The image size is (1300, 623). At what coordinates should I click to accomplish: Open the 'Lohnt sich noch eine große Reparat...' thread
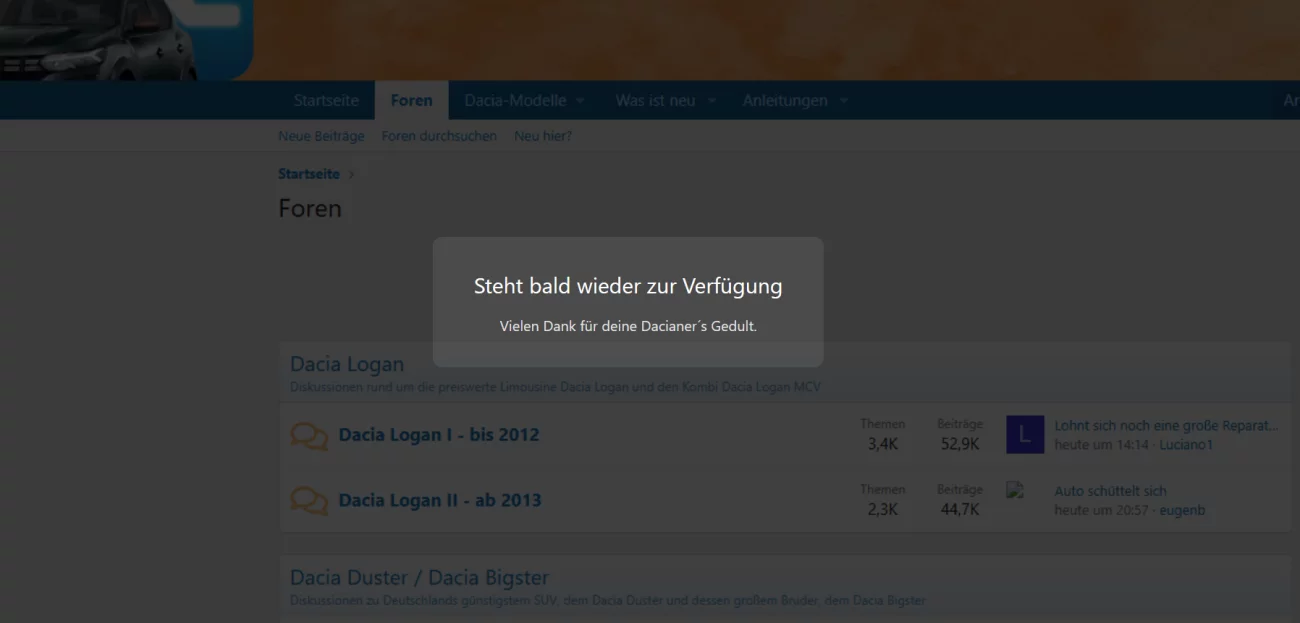(1166, 425)
